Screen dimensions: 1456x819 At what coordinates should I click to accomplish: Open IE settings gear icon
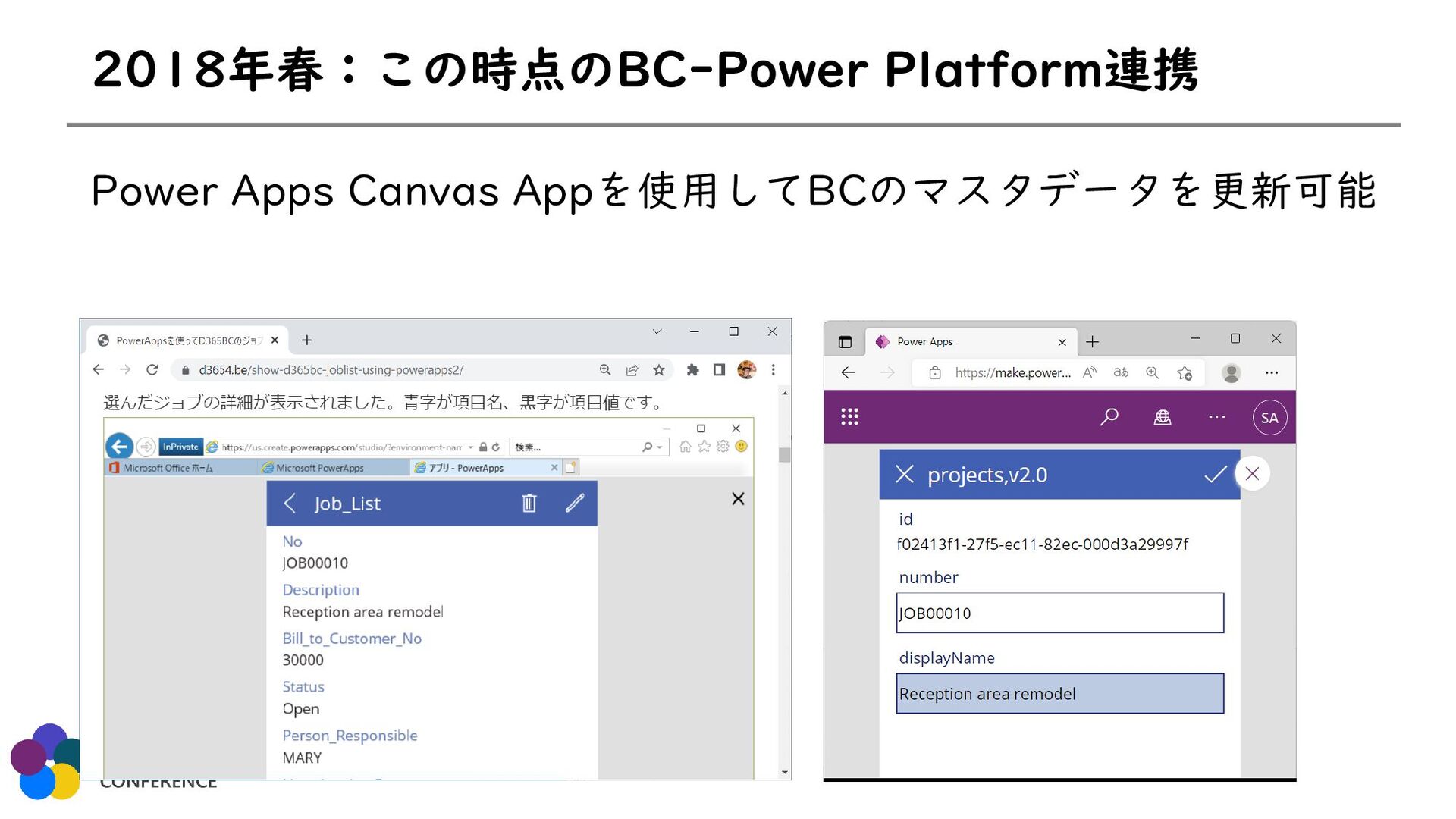click(723, 447)
